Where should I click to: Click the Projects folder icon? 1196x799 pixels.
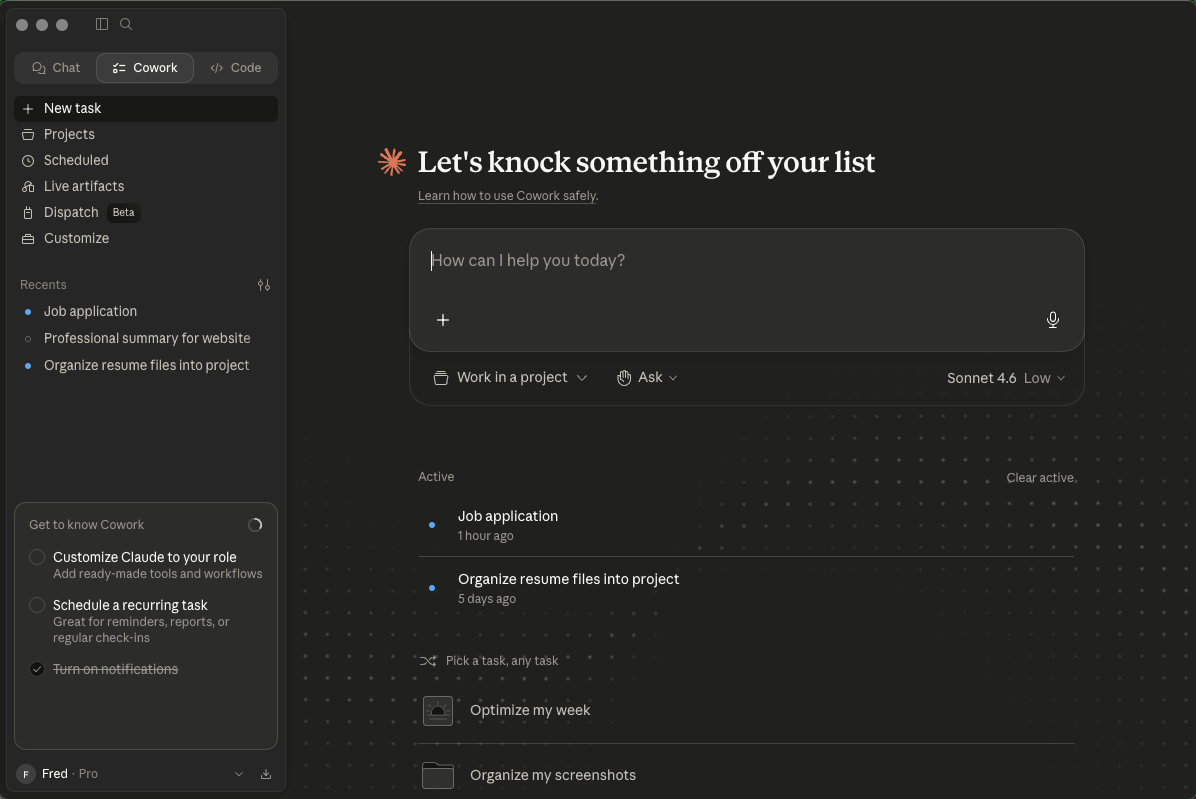tap(28, 134)
